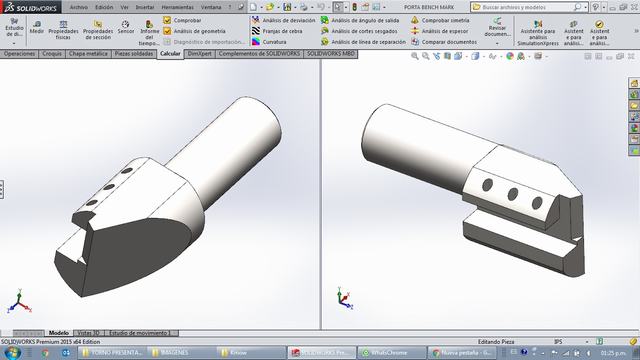This screenshot has height=360, width=640.
Task: Start Análisis de ángulo de salida
Action: coord(360,20)
